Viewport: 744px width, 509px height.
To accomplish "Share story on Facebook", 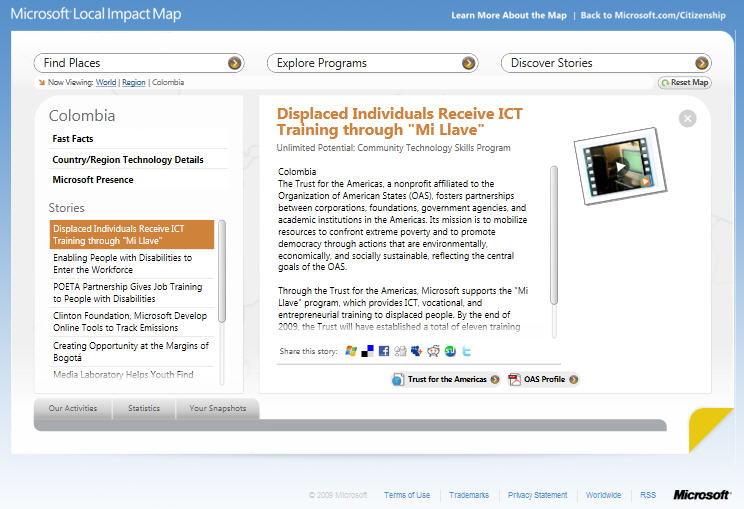I will (x=384, y=351).
